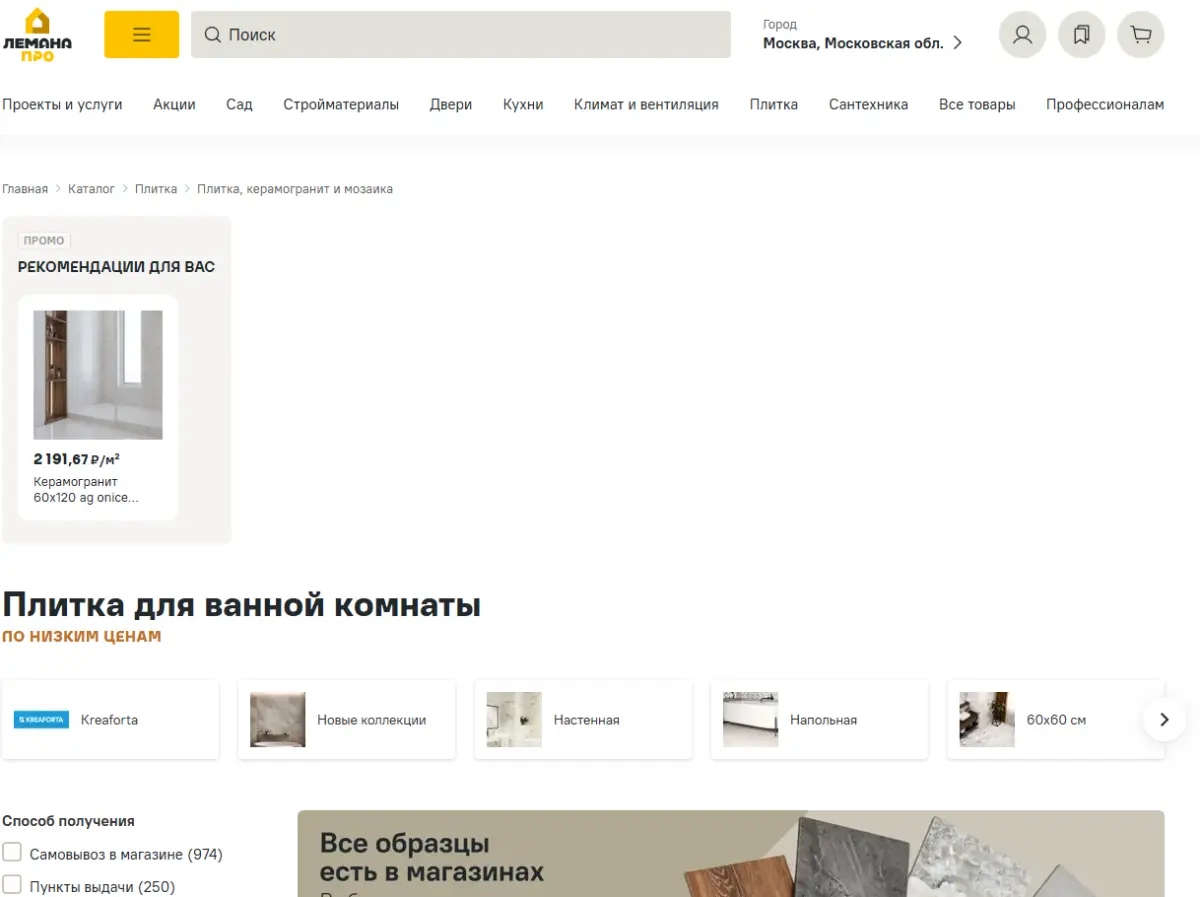Open Плитка, керамогранит и мозаика breadcrumb

click(x=295, y=189)
